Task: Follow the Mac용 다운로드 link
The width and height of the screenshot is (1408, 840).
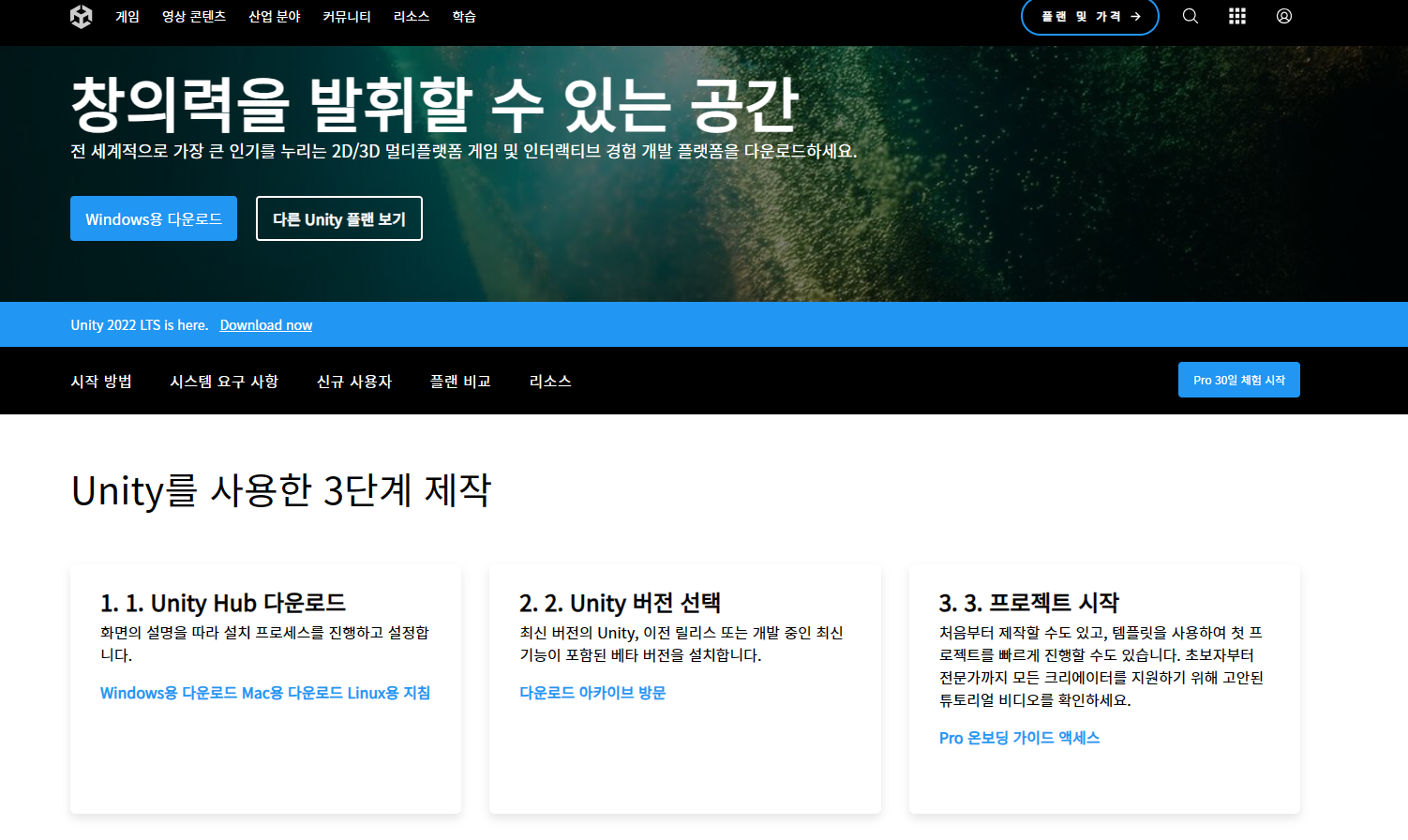Action: [x=292, y=693]
